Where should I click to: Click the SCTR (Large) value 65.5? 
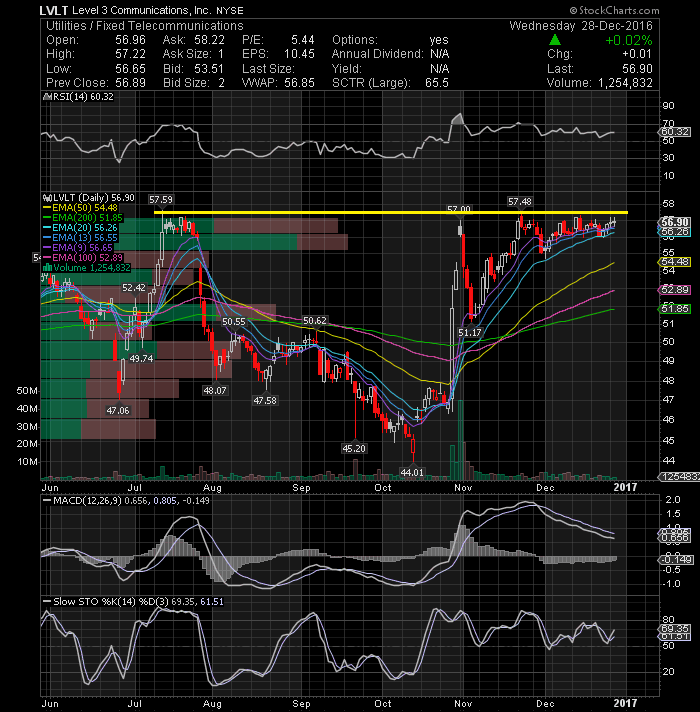pyautogui.click(x=437, y=83)
